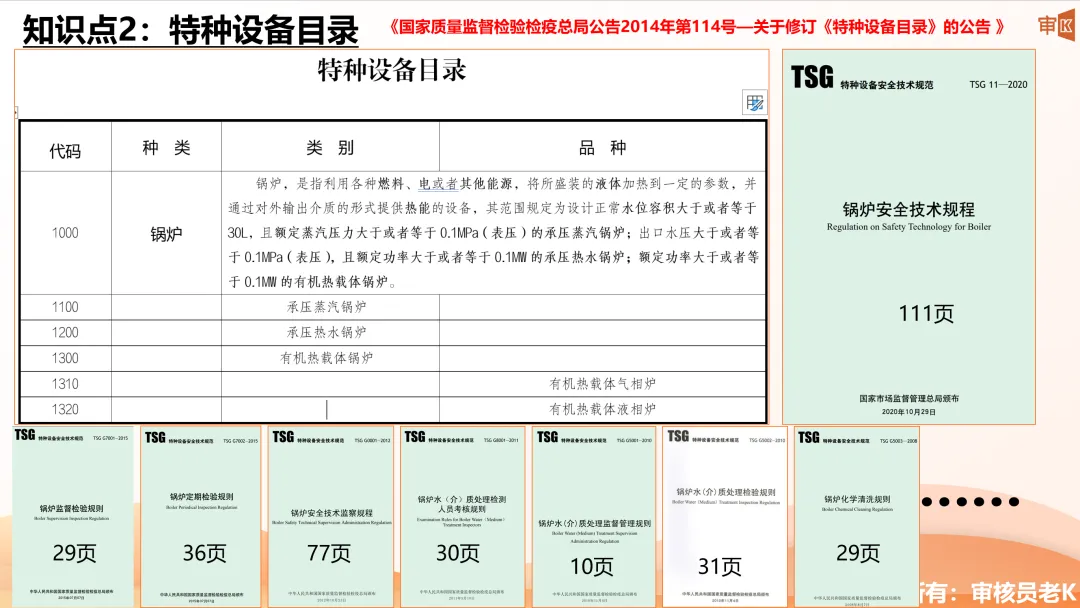Select the 承压热水锅炉 cell
The width and height of the screenshot is (1080, 608).
coord(330,333)
